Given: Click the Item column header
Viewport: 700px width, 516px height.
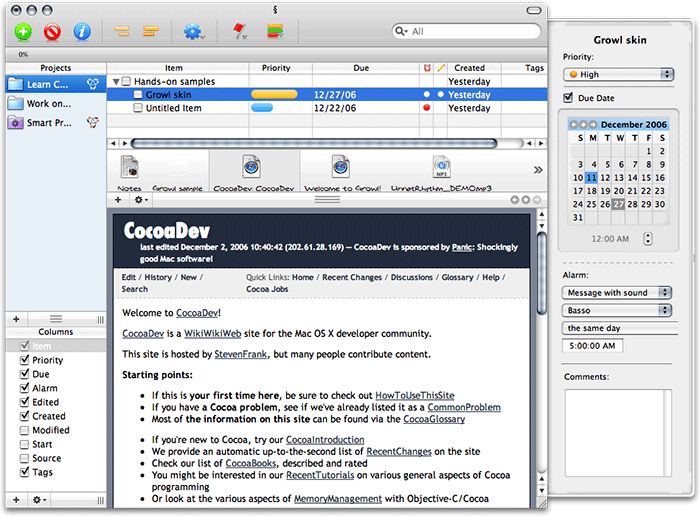Looking at the screenshot, I should click(178, 68).
